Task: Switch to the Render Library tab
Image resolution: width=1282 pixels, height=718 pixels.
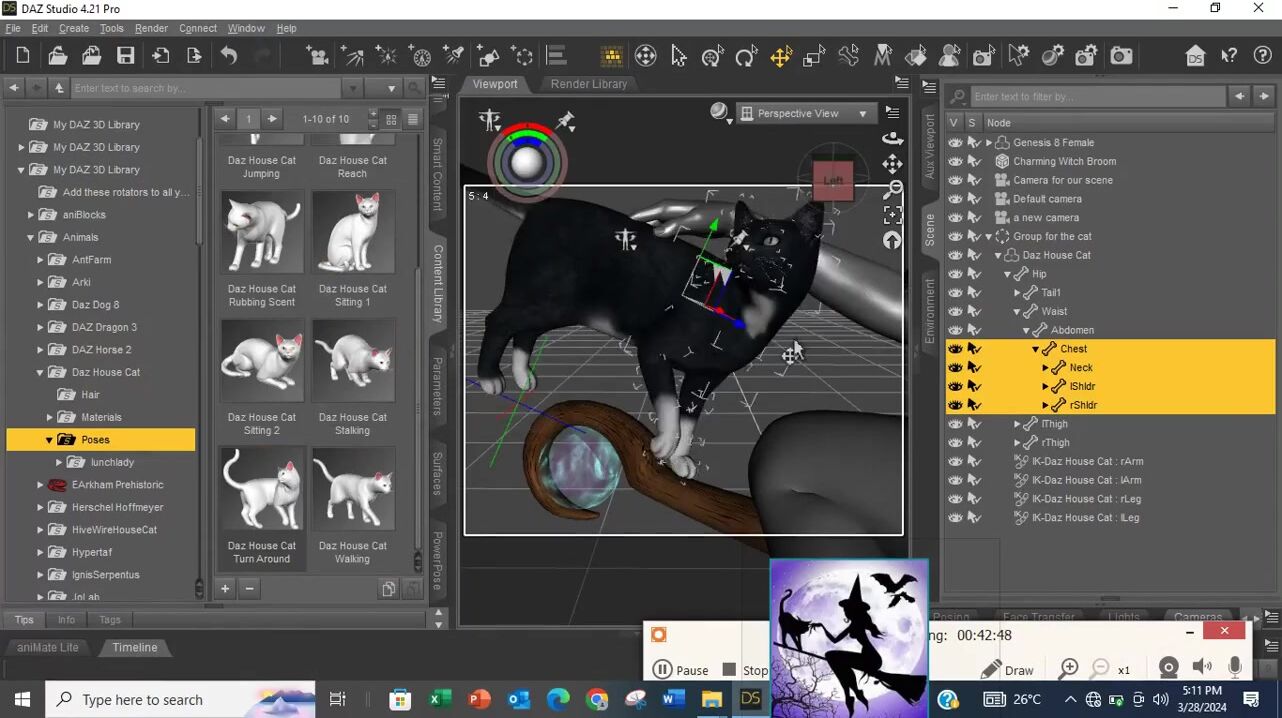Action: (x=588, y=84)
